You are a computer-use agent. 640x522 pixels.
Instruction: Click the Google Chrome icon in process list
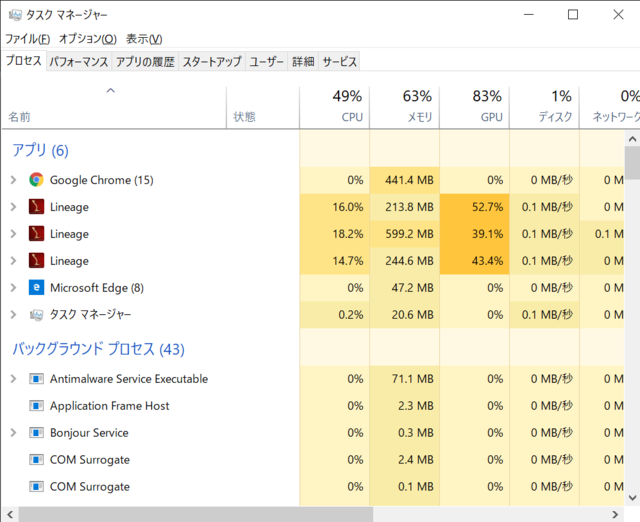pos(36,180)
